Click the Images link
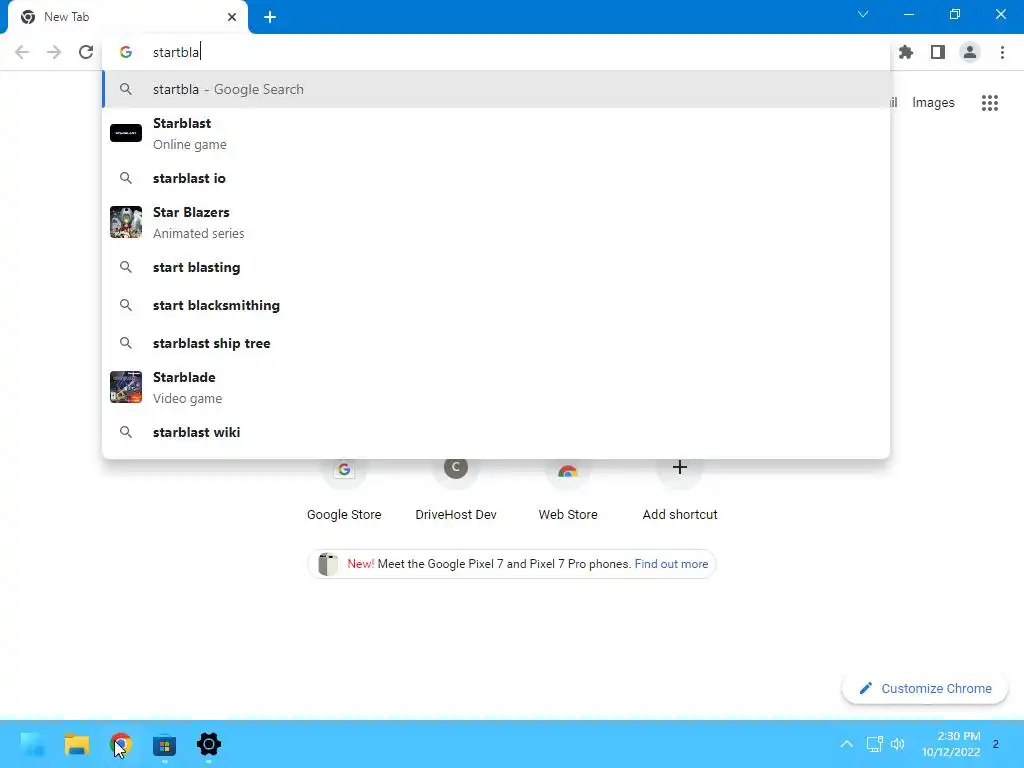Viewport: 1024px width, 768px height. click(x=933, y=103)
